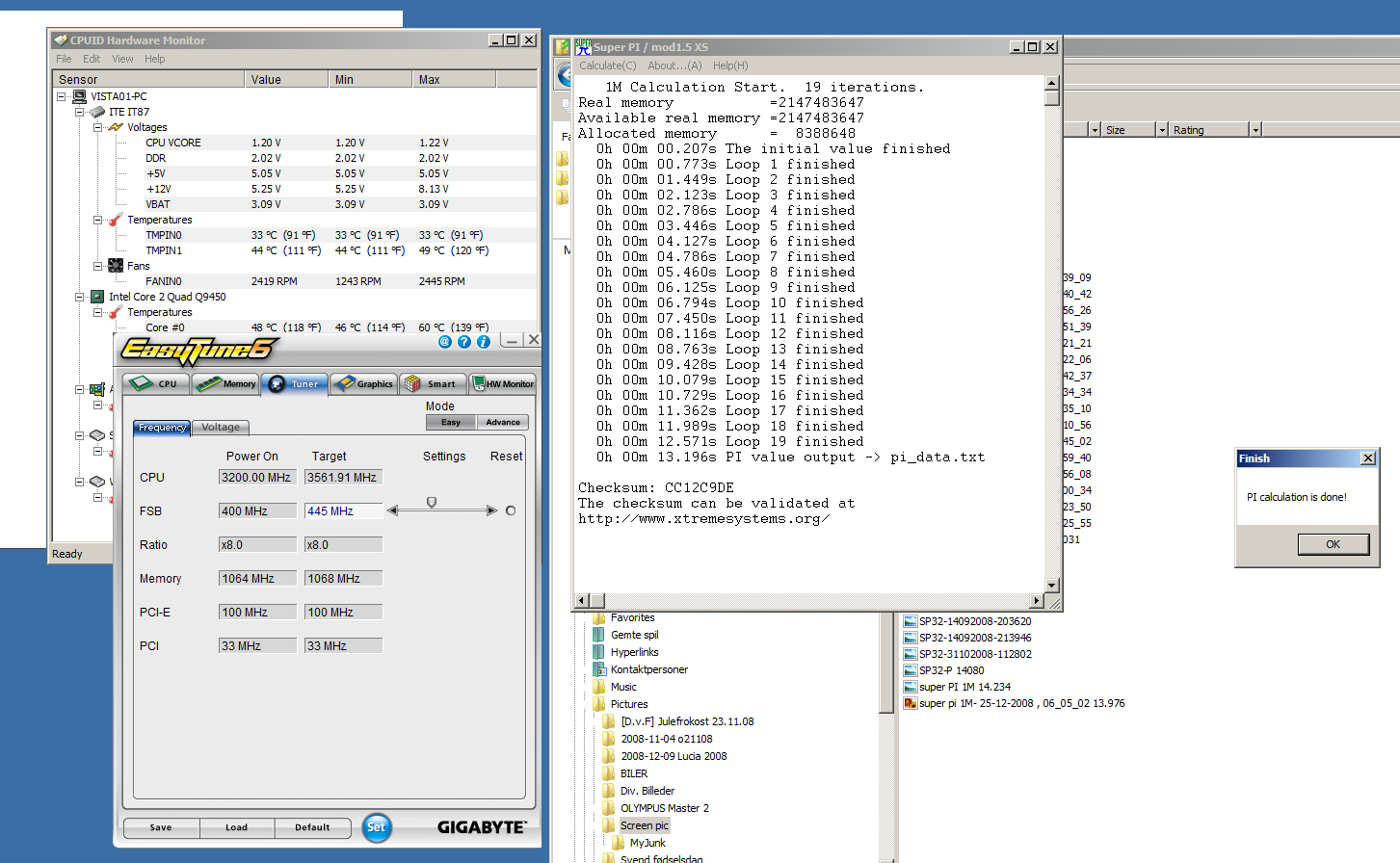Click the Music folder icon
The height and width of the screenshot is (863, 1400).
[x=598, y=687]
